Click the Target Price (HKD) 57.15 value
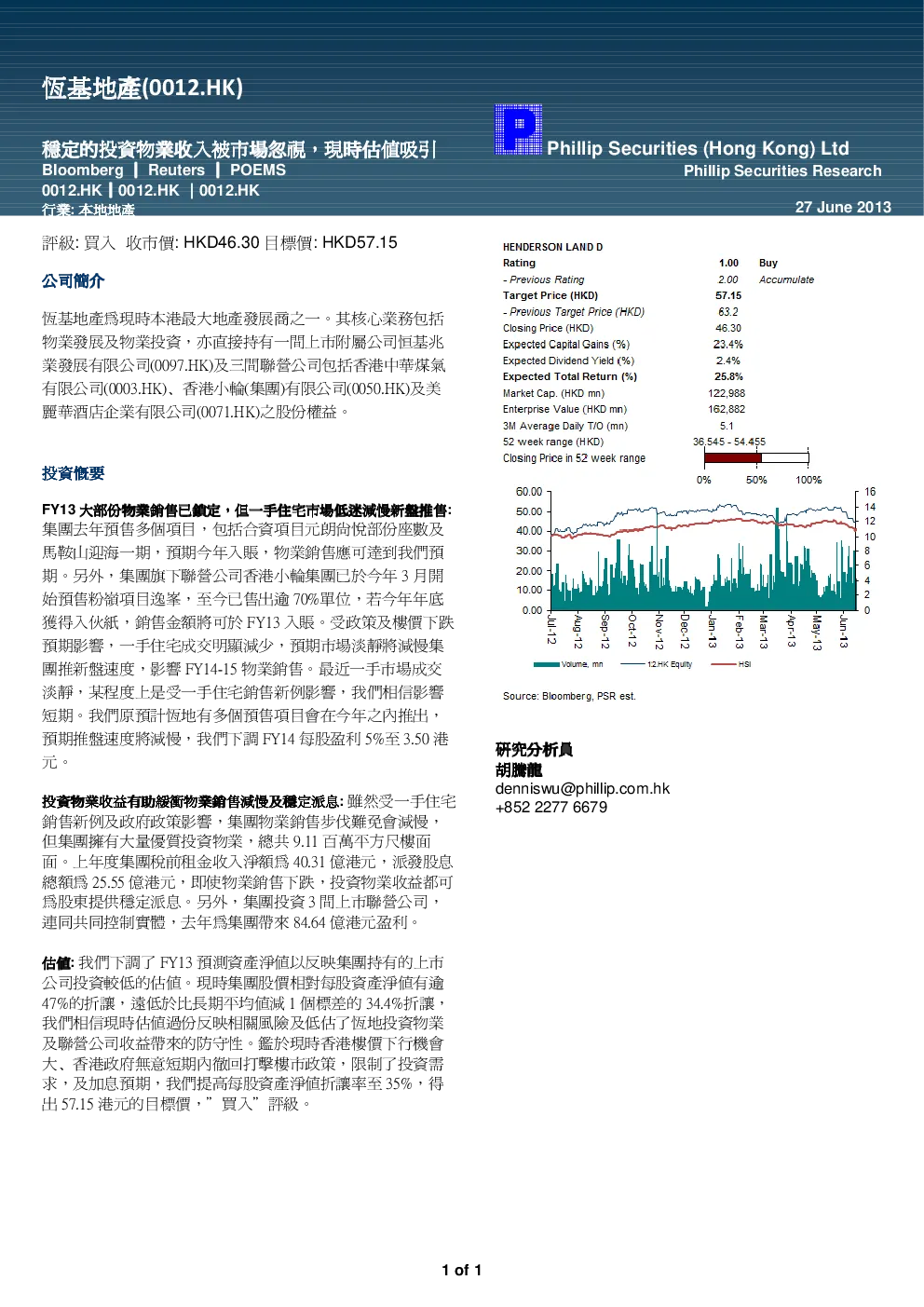The height and width of the screenshot is (1307, 924). click(728, 295)
